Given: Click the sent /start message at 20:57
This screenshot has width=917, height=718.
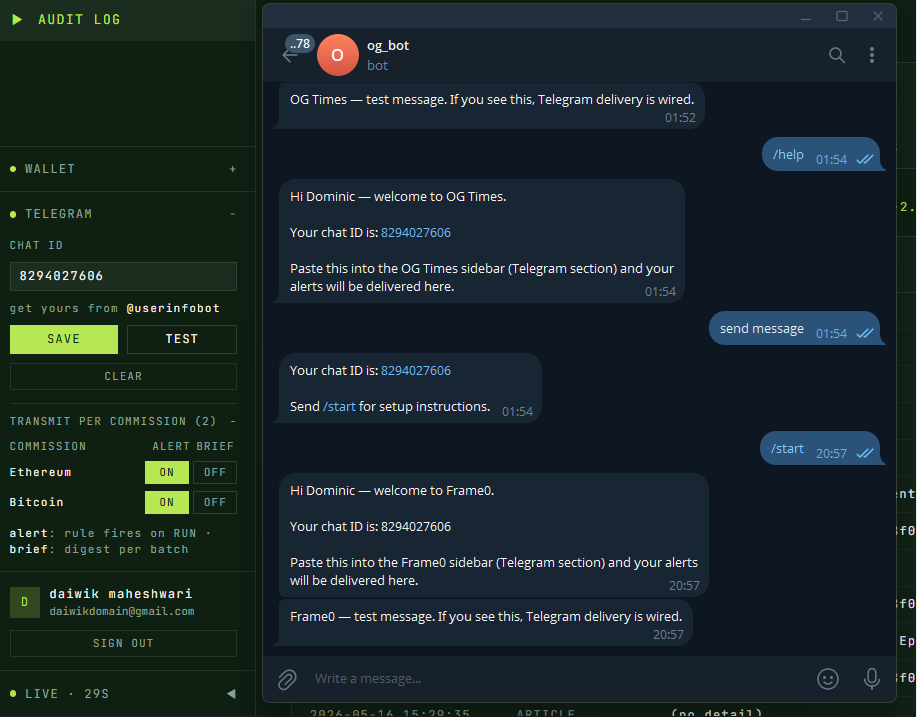Looking at the screenshot, I should pos(821,448).
